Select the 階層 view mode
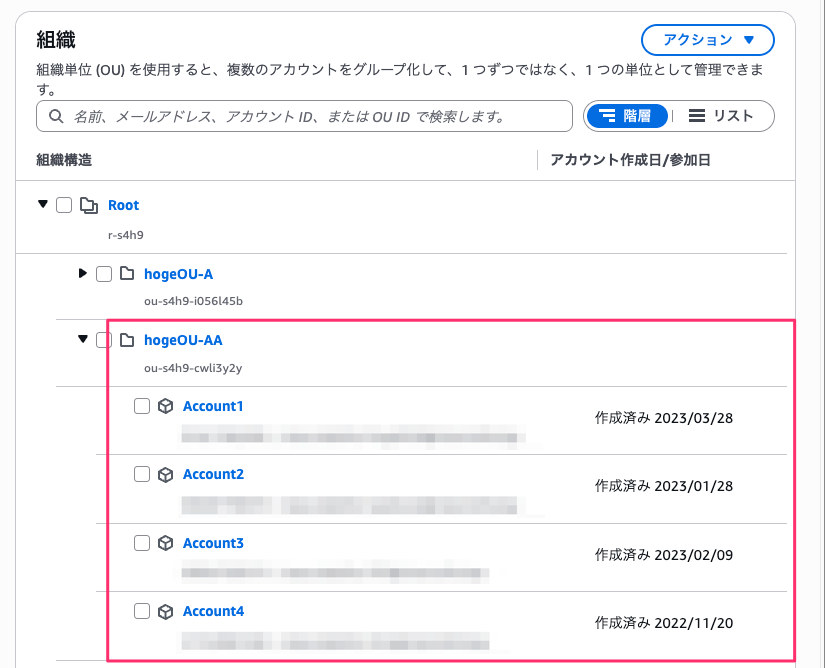Viewport: 825px width, 668px height. (x=627, y=116)
